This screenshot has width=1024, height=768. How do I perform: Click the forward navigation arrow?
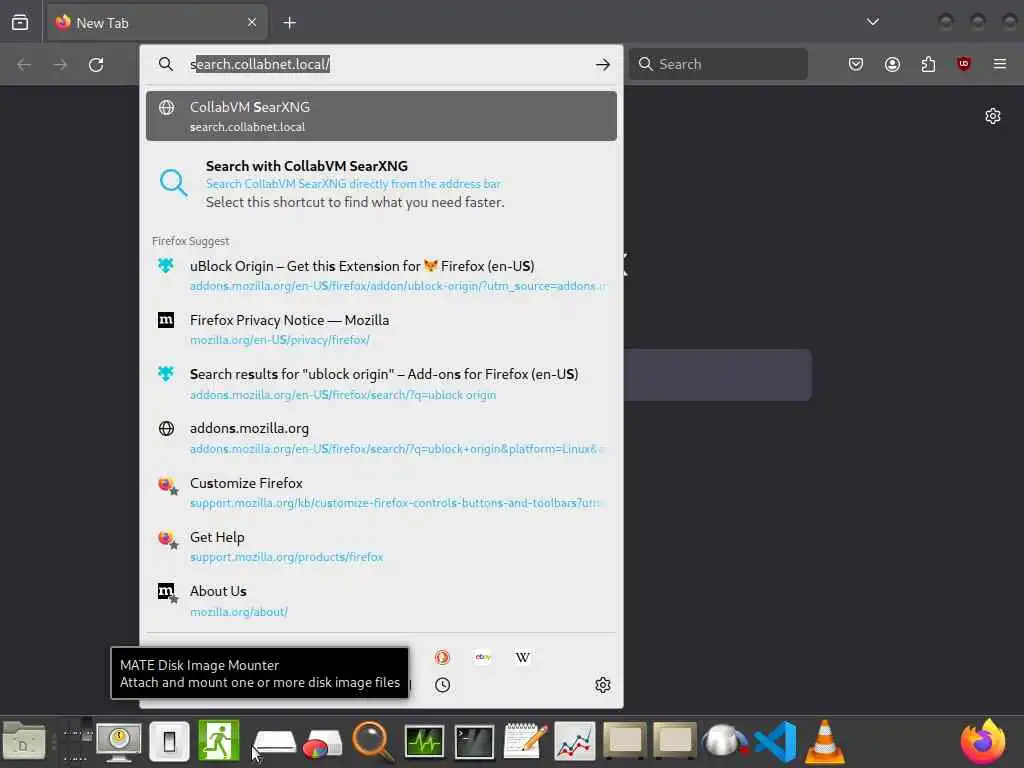[60, 65]
